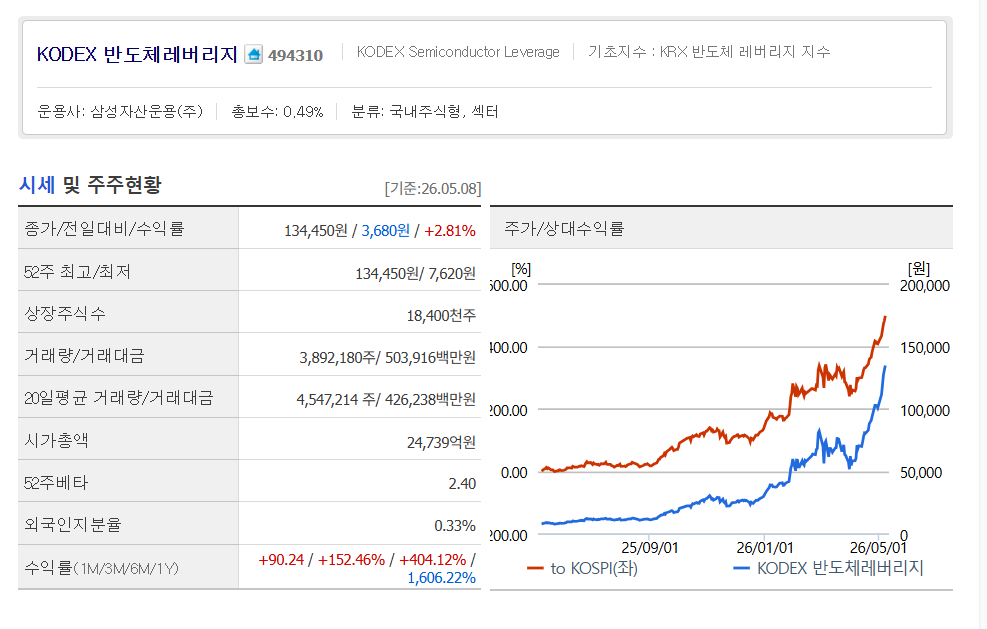Click the date stamp [기준:26.05.08]

click(x=433, y=188)
